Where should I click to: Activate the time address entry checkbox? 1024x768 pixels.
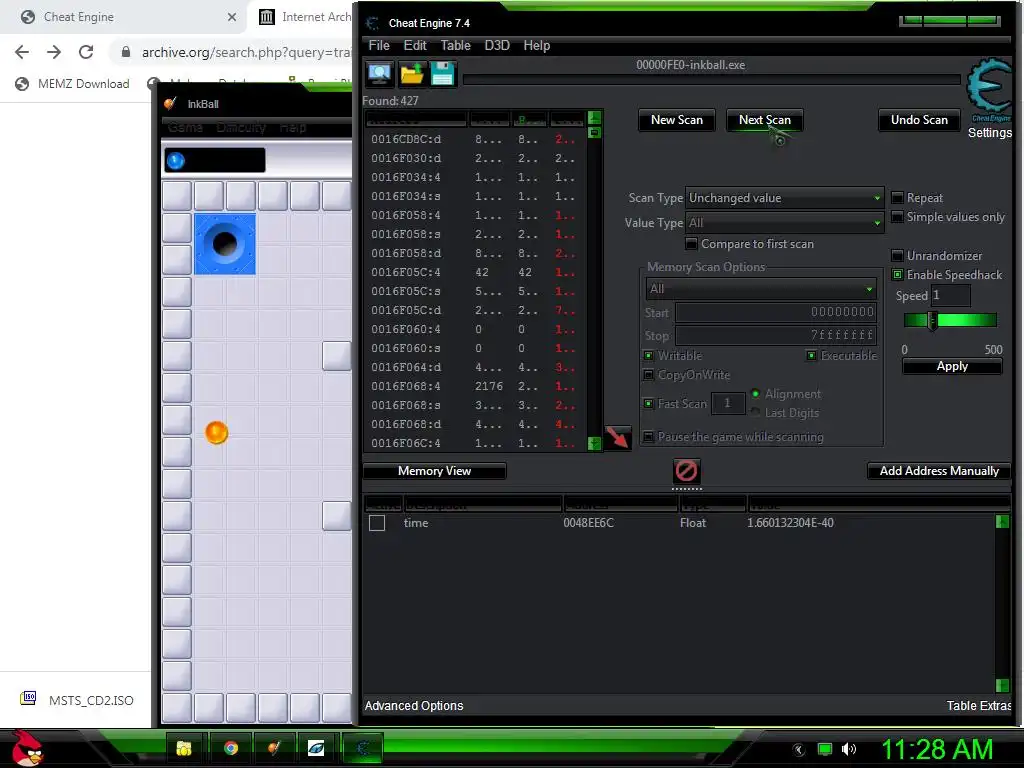coord(377,522)
